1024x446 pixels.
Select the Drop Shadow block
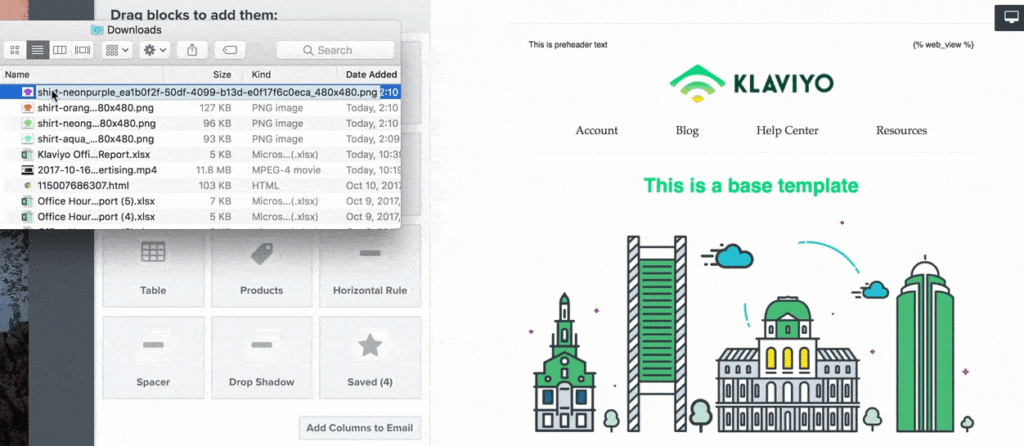[x=261, y=358]
